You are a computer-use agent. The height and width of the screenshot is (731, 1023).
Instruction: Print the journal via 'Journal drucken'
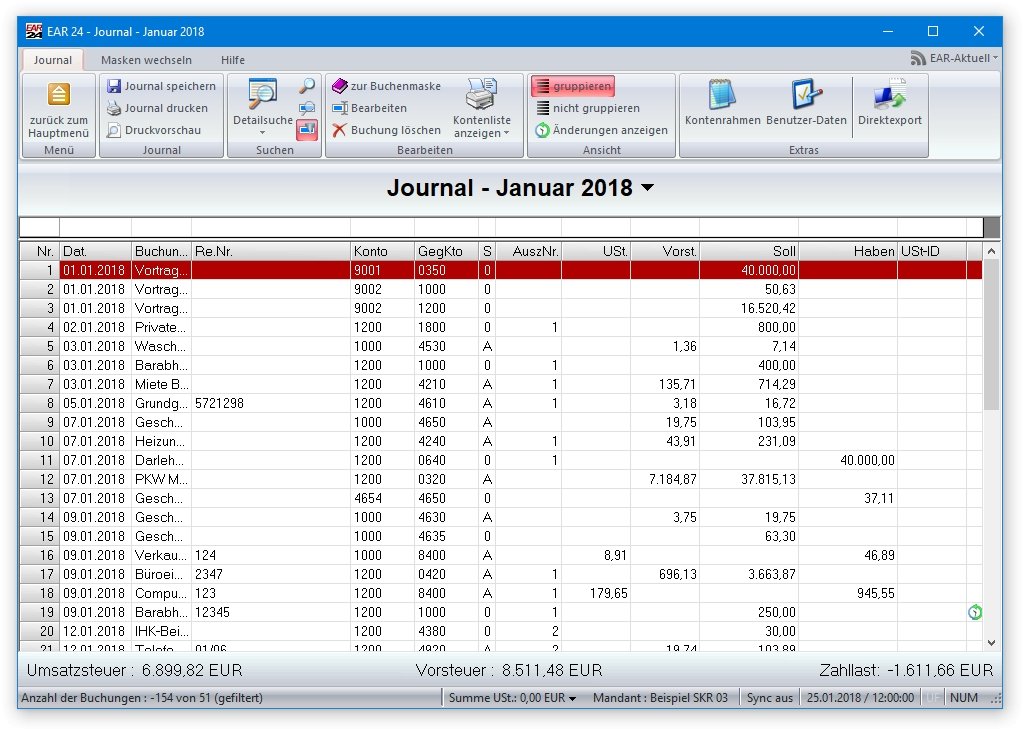[157, 108]
